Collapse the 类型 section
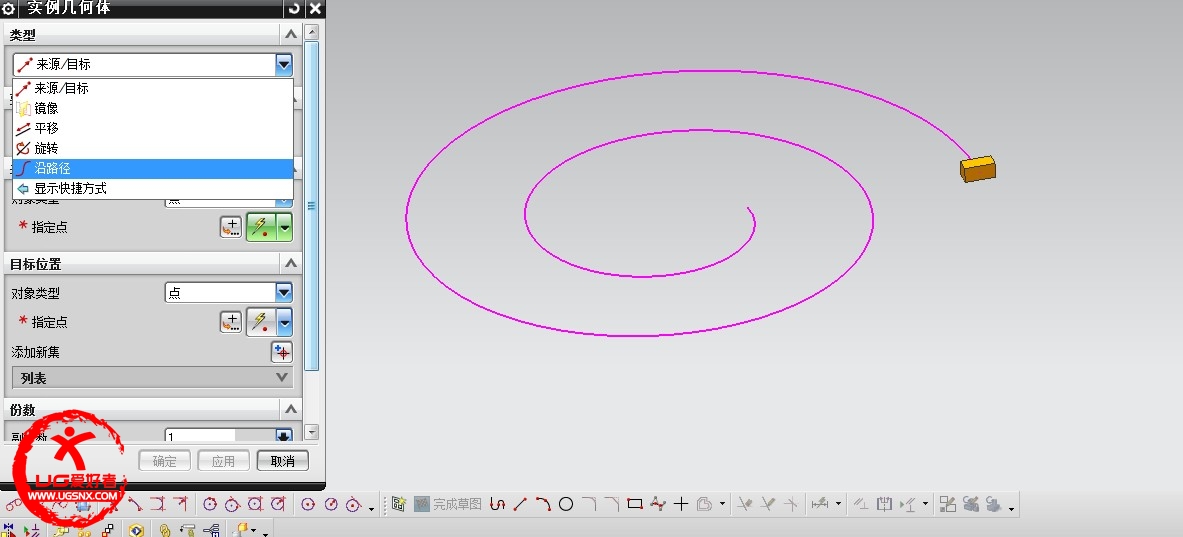The height and width of the screenshot is (537, 1183). click(290, 35)
